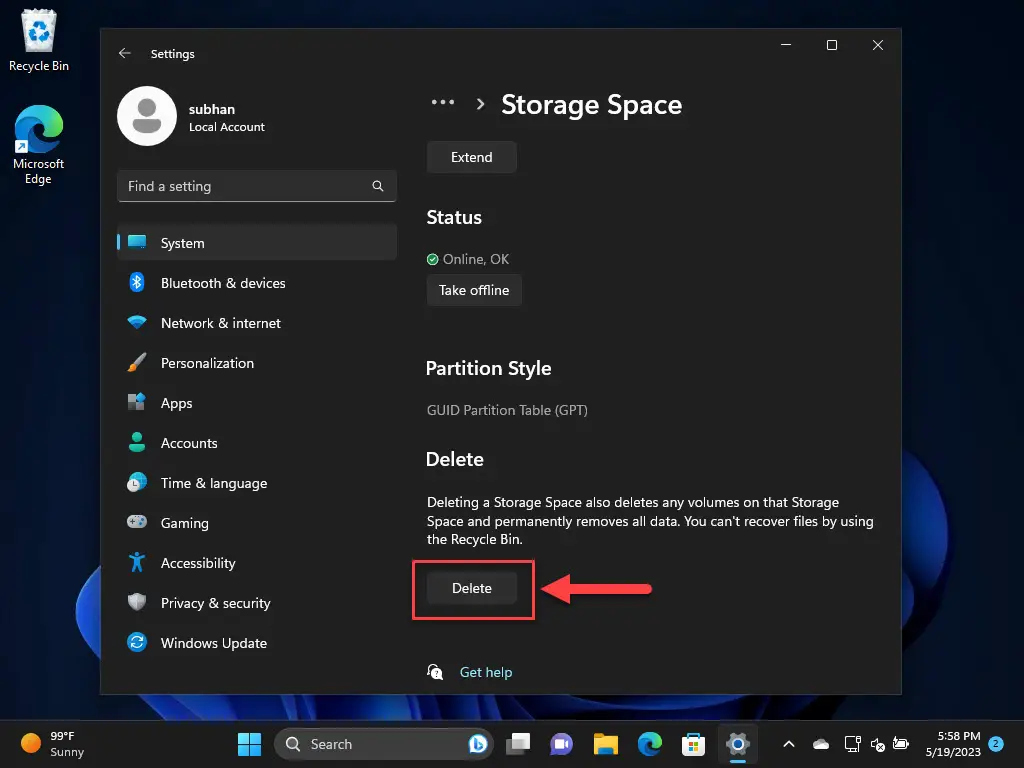Open Microsoft Edge desktop shortcut

click(39, 146)
